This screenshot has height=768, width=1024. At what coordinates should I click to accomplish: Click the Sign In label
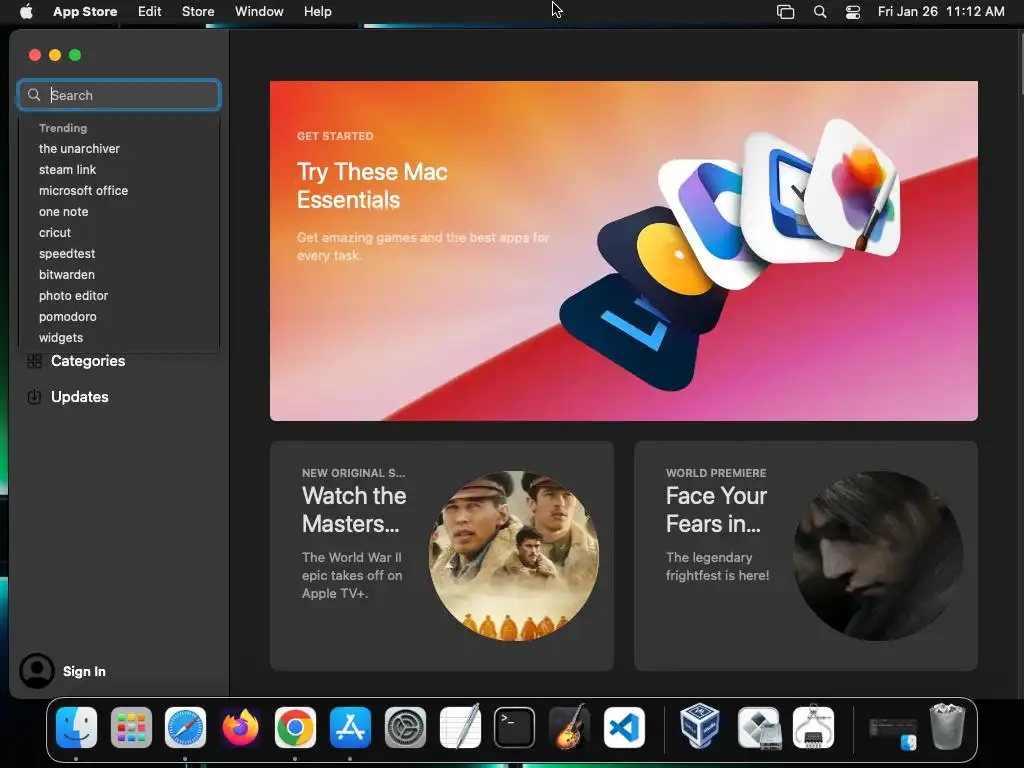tap(84, 671)
